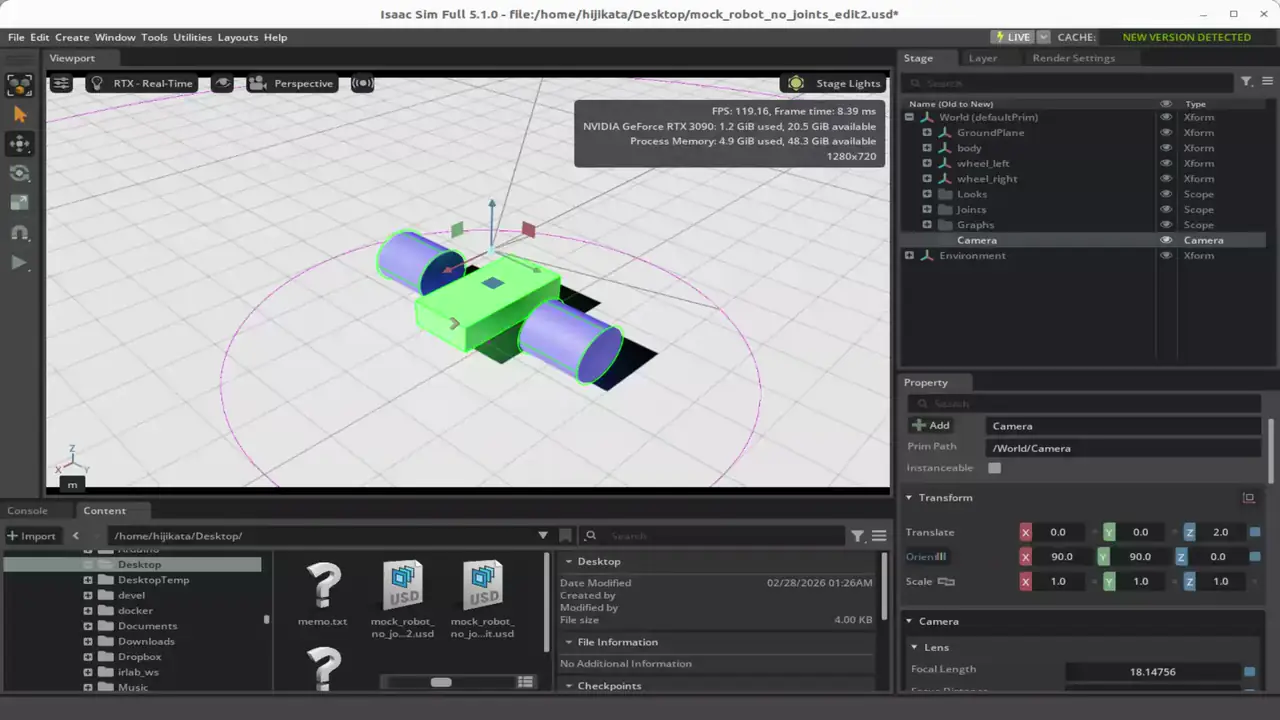Open viewport settings sliders icon

coord(61,83)
